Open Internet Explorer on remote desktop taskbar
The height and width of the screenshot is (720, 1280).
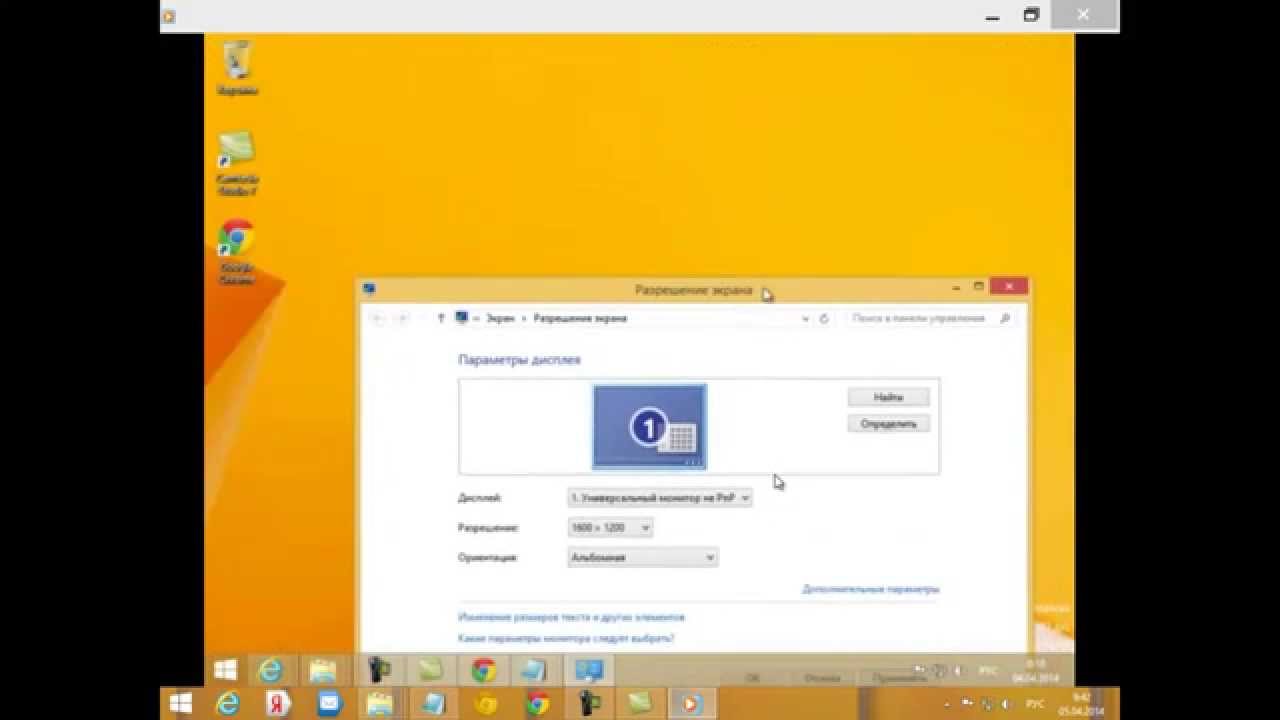click(270, 670)
